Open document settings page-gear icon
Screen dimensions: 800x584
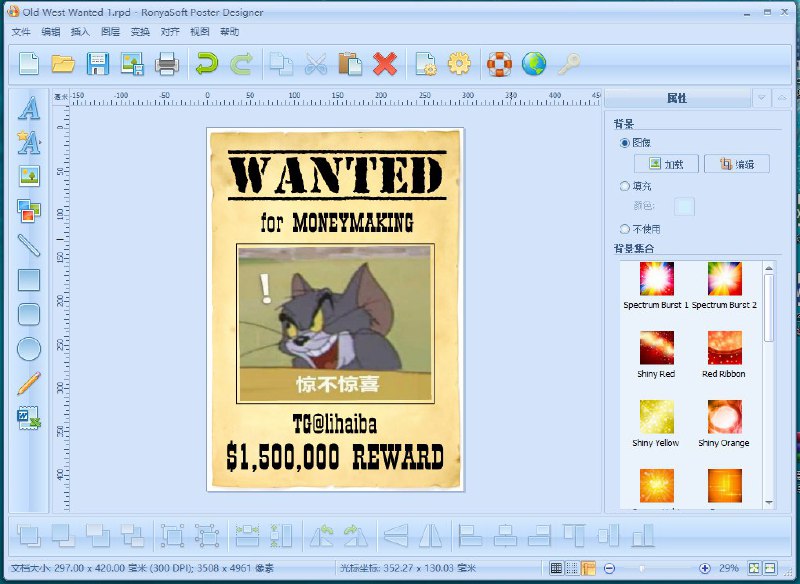(426, 64)
